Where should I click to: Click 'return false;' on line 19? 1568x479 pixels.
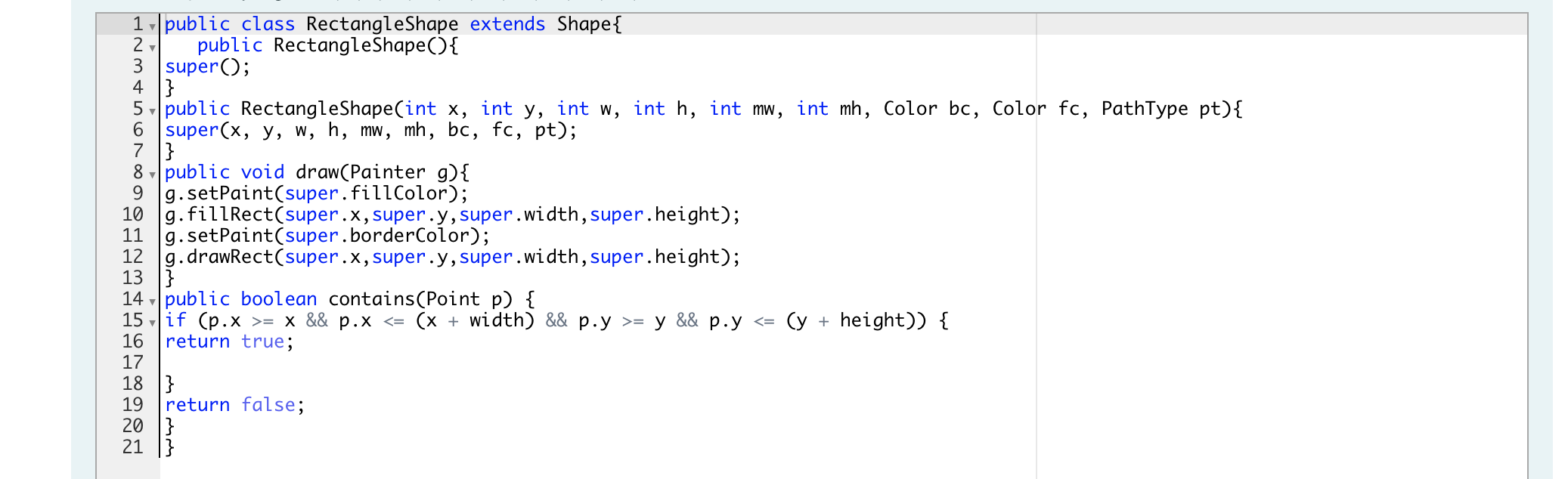pos(235,405)
